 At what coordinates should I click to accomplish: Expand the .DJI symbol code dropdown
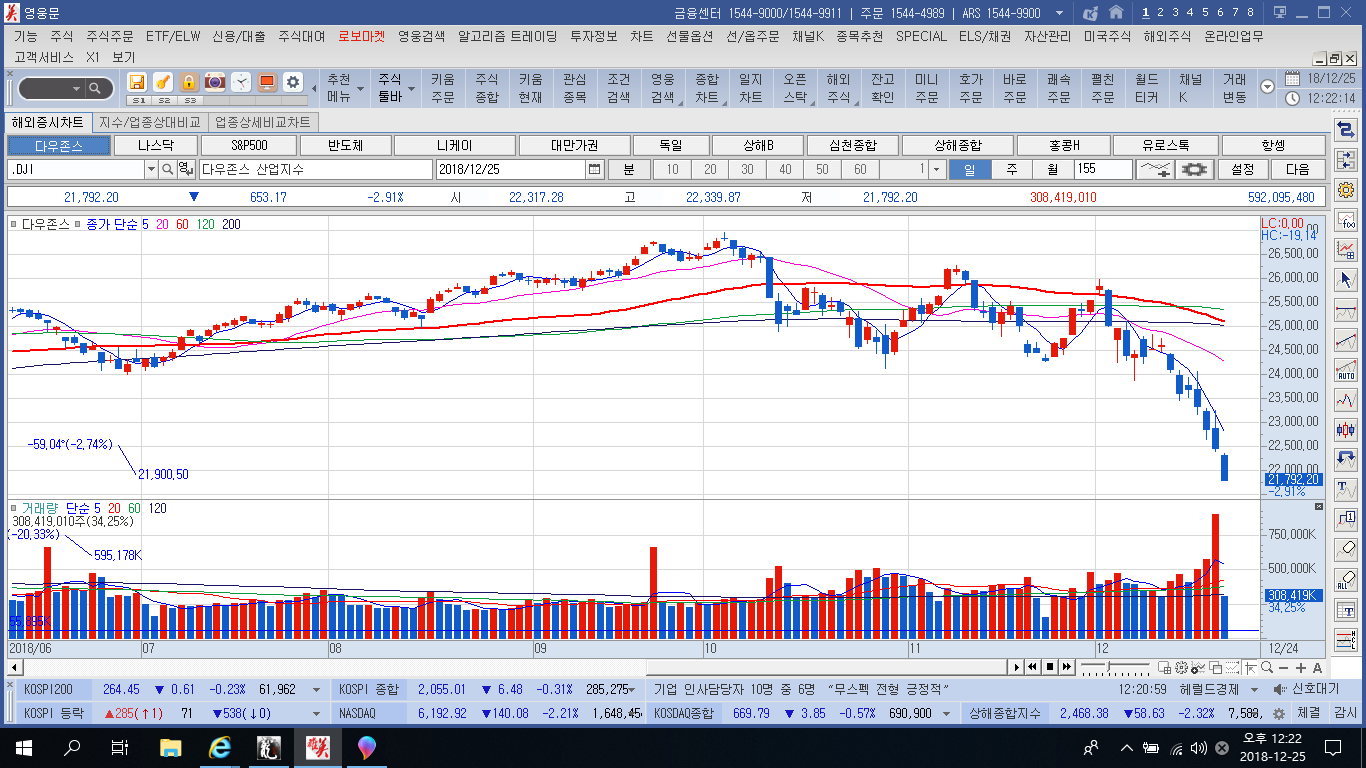coord(151,170)
